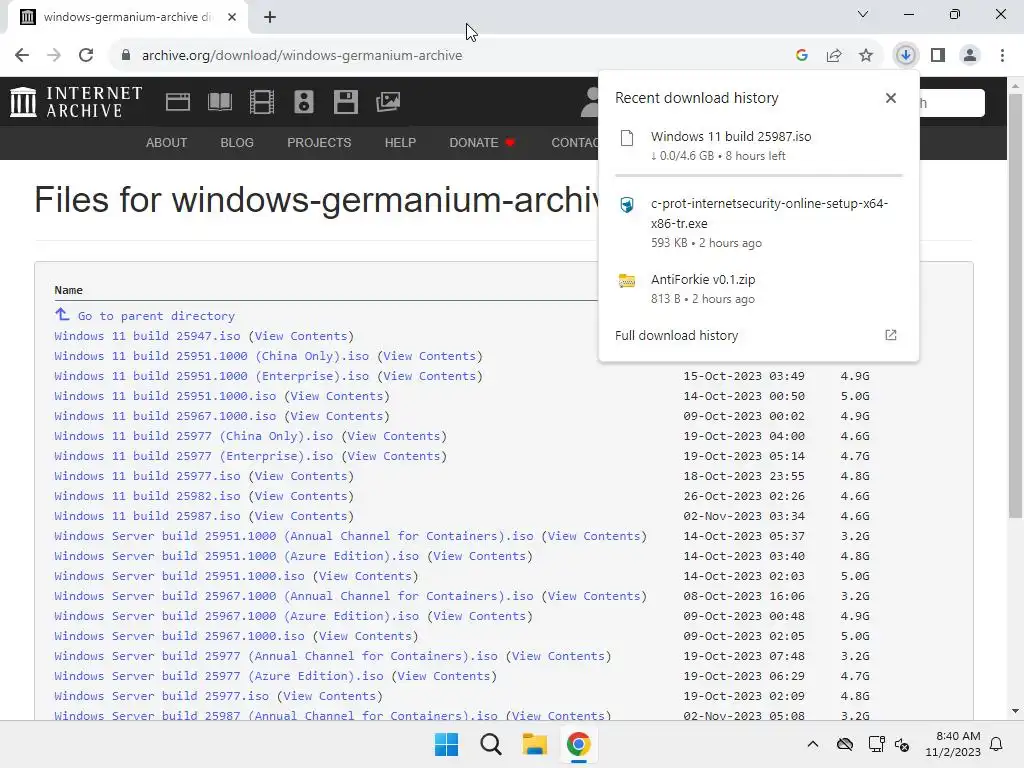Image resolution: width=1024 pixels, height=768 pixels.
Task: Click scrollbar down arrow
Action: click(1016, 711)
